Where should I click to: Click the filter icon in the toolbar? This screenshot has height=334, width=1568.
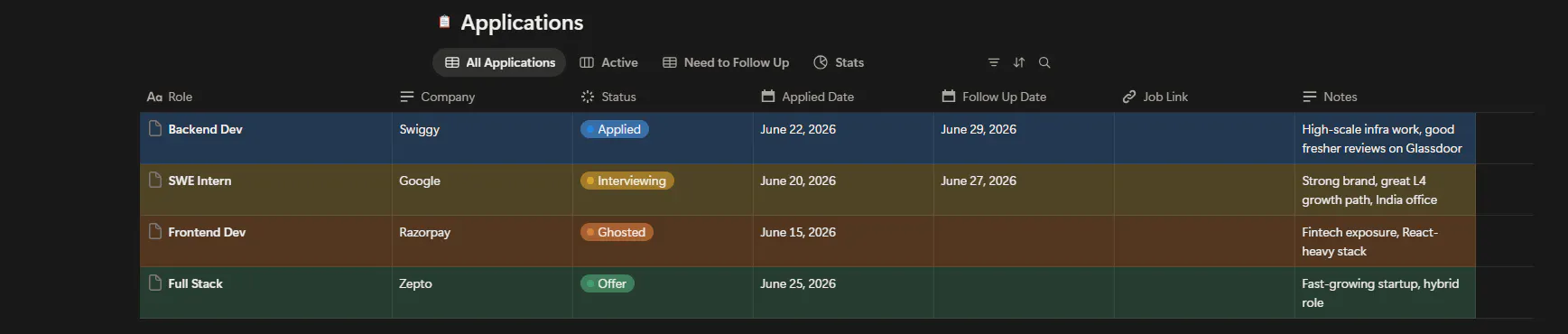click(x=993, y=62)
